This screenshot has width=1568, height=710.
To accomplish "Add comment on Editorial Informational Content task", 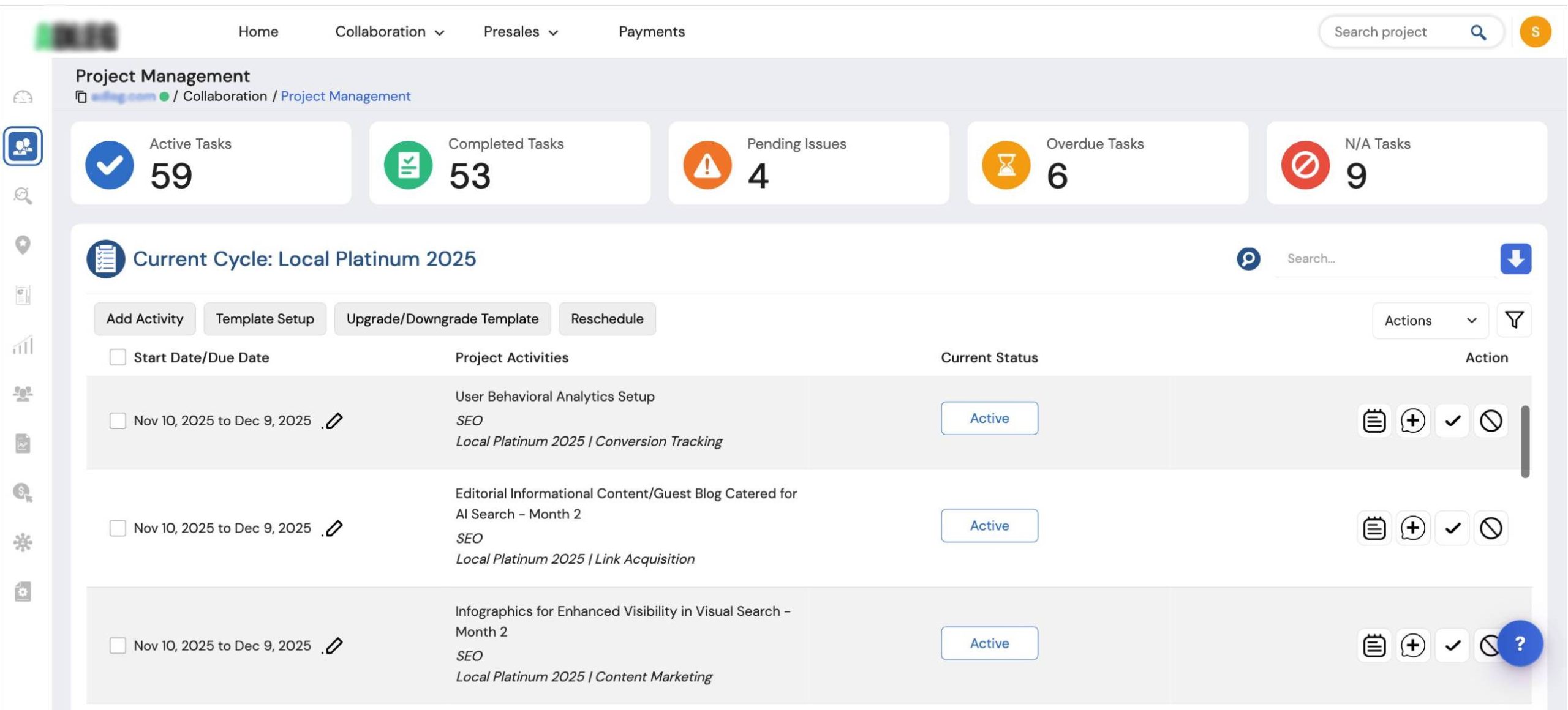I will (x=1412, y=528).
